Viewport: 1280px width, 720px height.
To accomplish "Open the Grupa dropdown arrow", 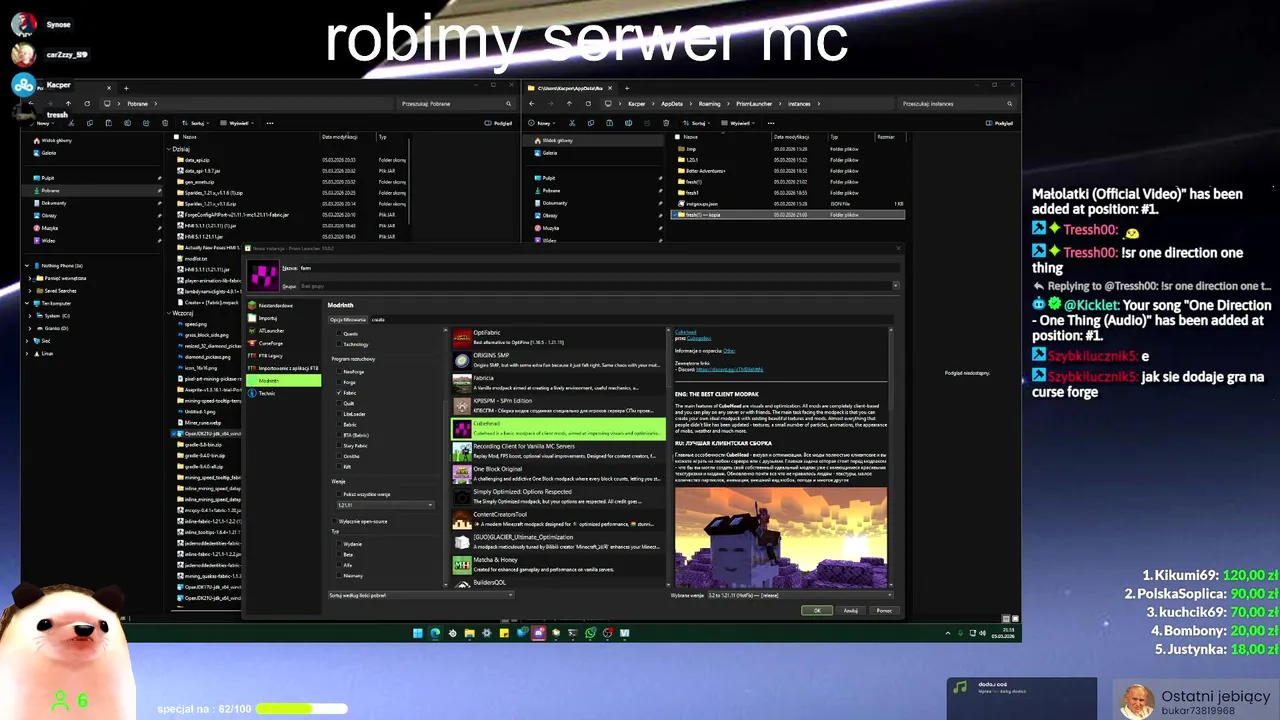I will [x=895, y=286].
